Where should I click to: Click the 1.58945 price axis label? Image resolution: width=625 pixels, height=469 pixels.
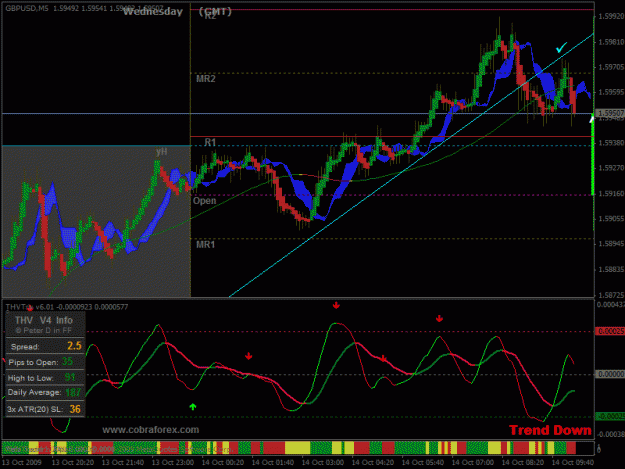click(611, 244)
